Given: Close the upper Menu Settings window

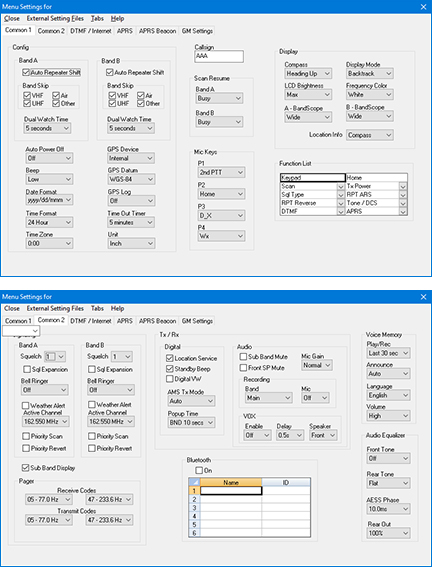Looking at the screenshot, I should [x=423, y=7].
